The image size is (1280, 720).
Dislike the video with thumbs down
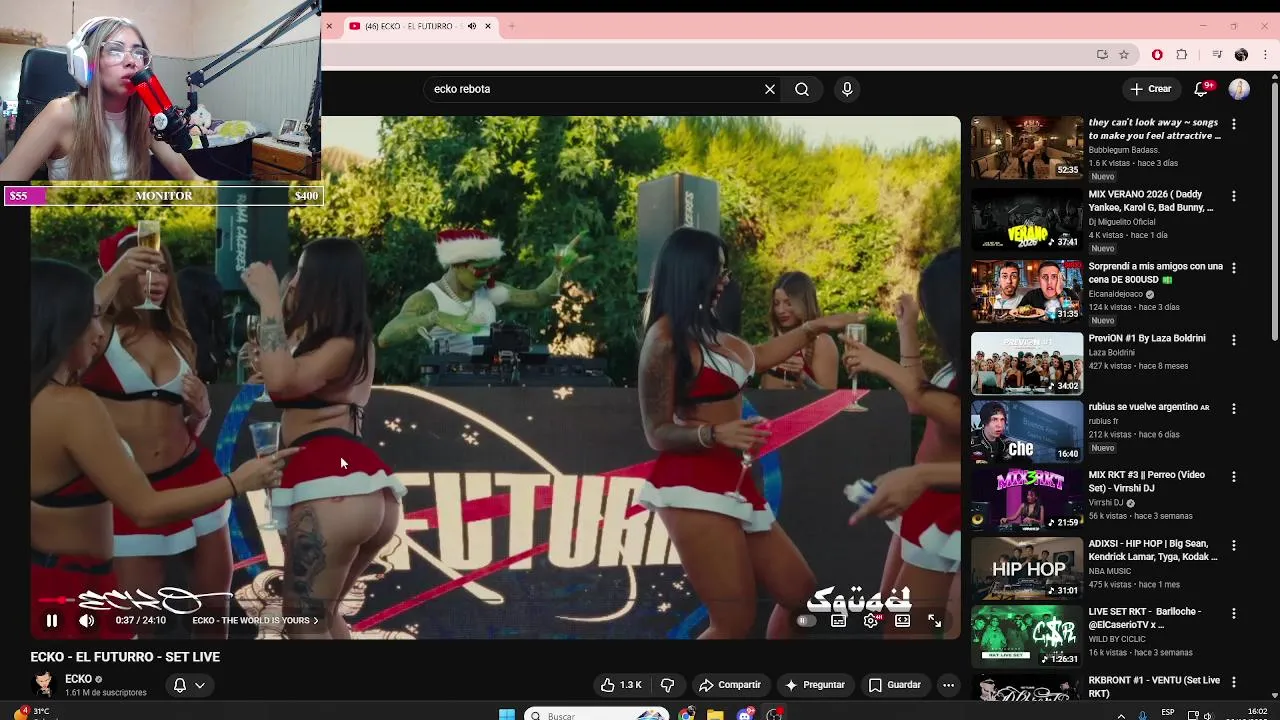tap(667, 685)
